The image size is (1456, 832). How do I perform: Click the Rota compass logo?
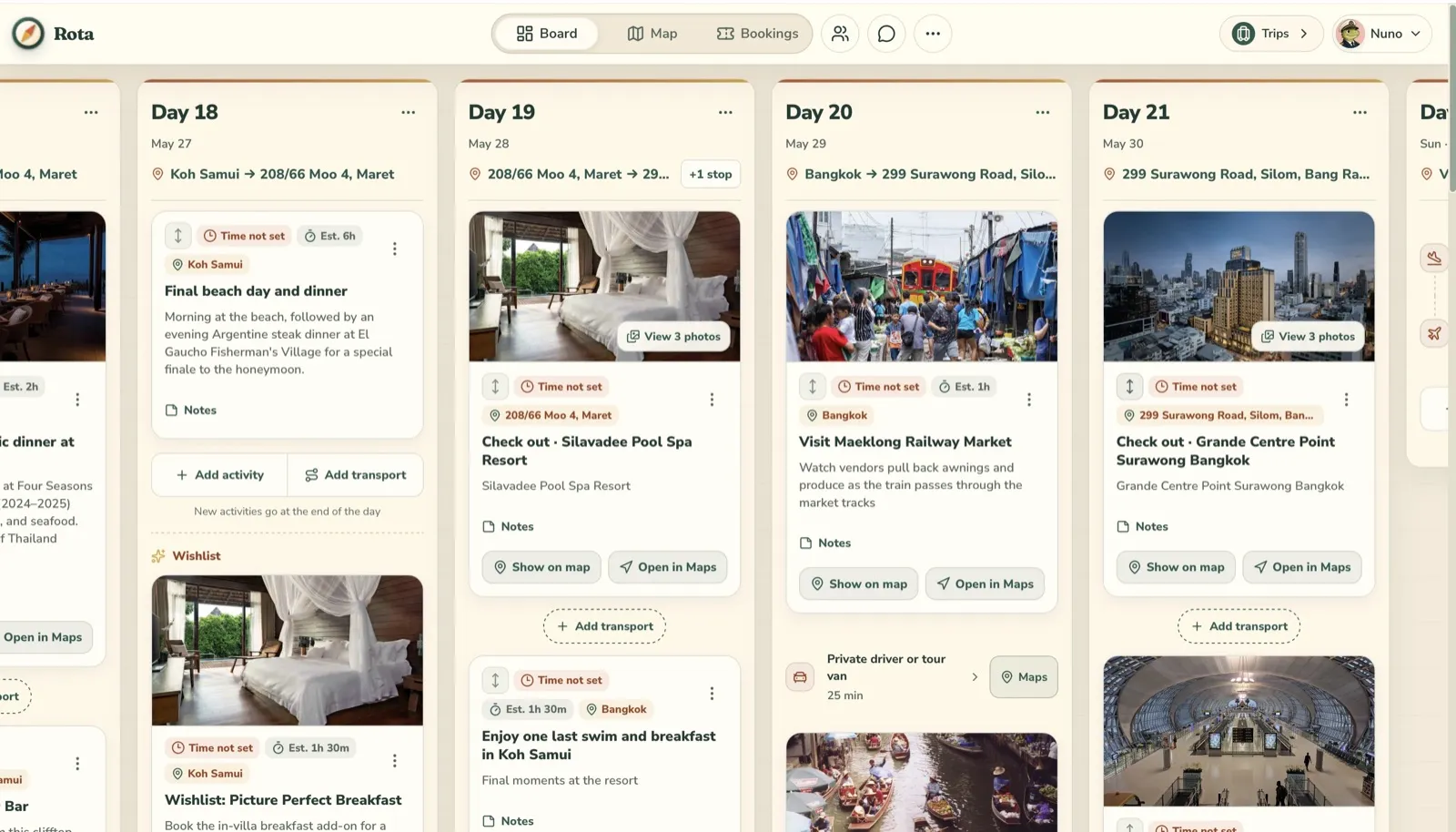[x=28, y=34]
